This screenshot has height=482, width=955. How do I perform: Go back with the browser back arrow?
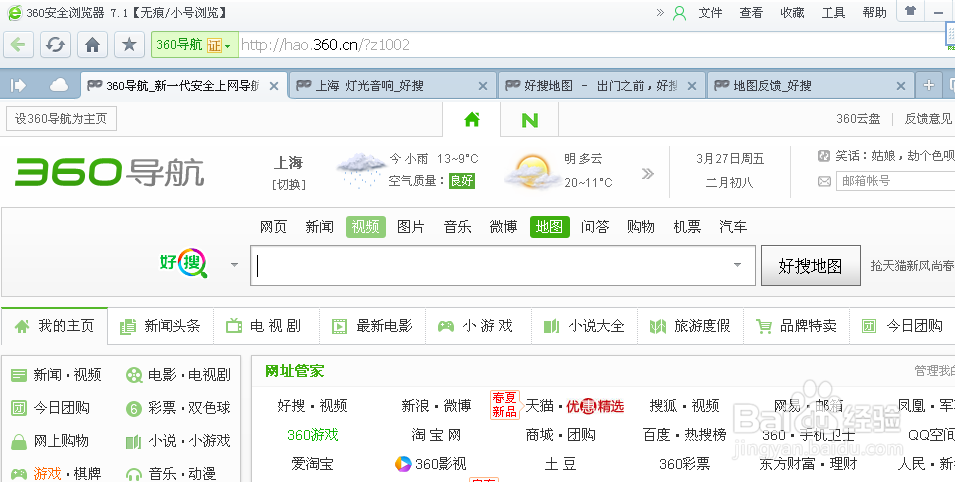click(19, 44)
